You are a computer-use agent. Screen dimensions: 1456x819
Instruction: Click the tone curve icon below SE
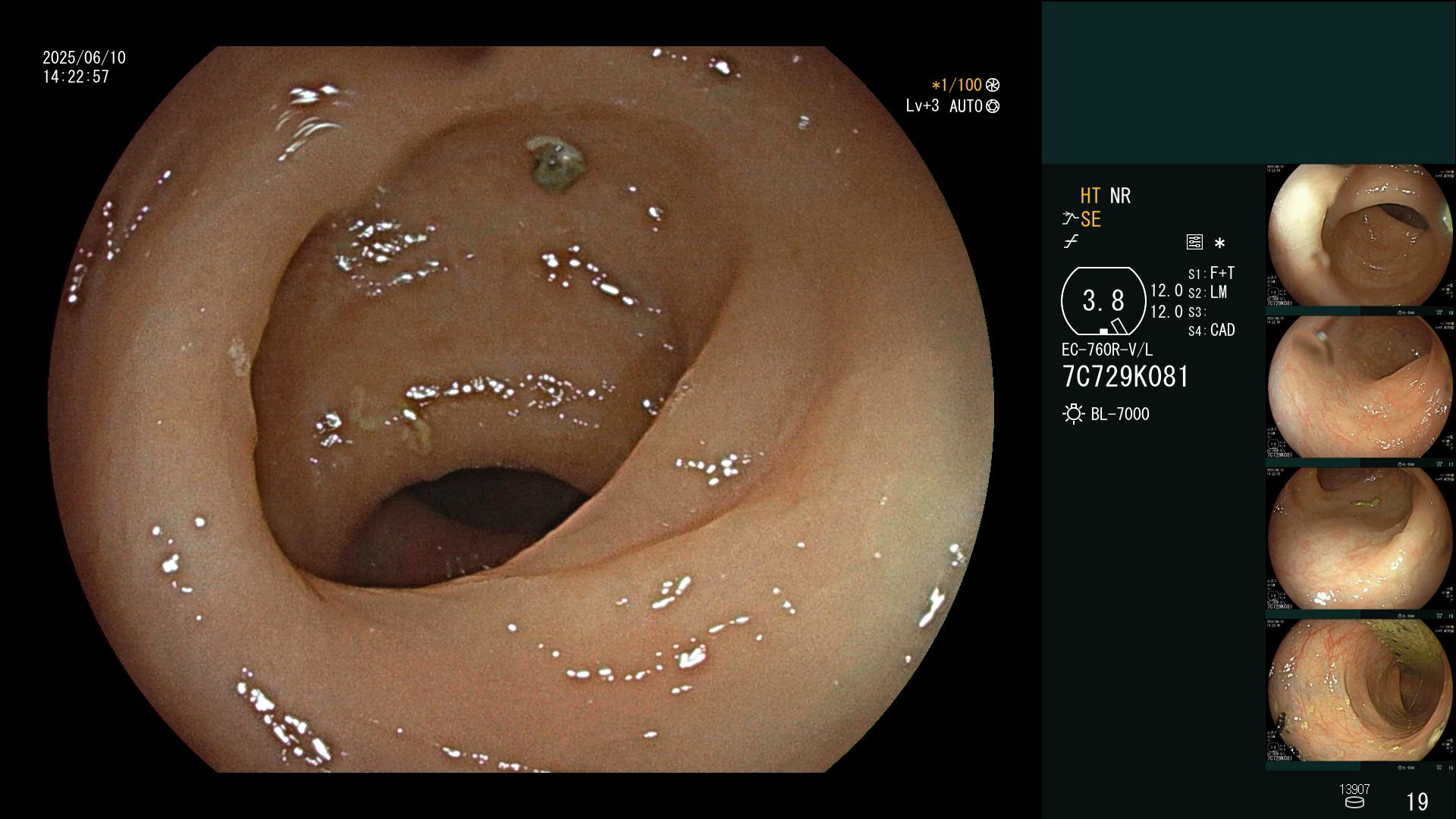coord(1071,243)
